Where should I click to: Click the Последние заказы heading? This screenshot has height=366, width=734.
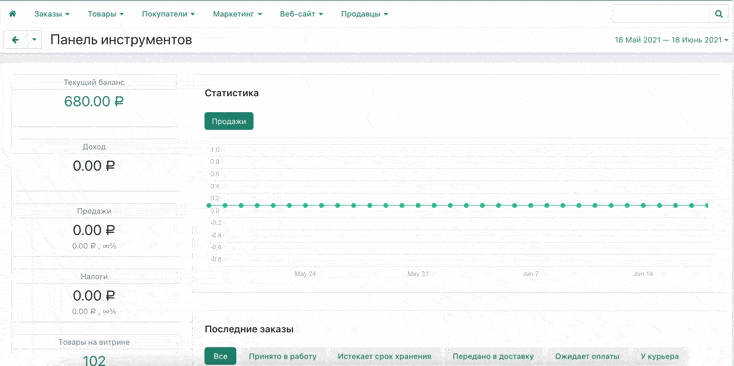pyautogui.click(x=249, y=329)
